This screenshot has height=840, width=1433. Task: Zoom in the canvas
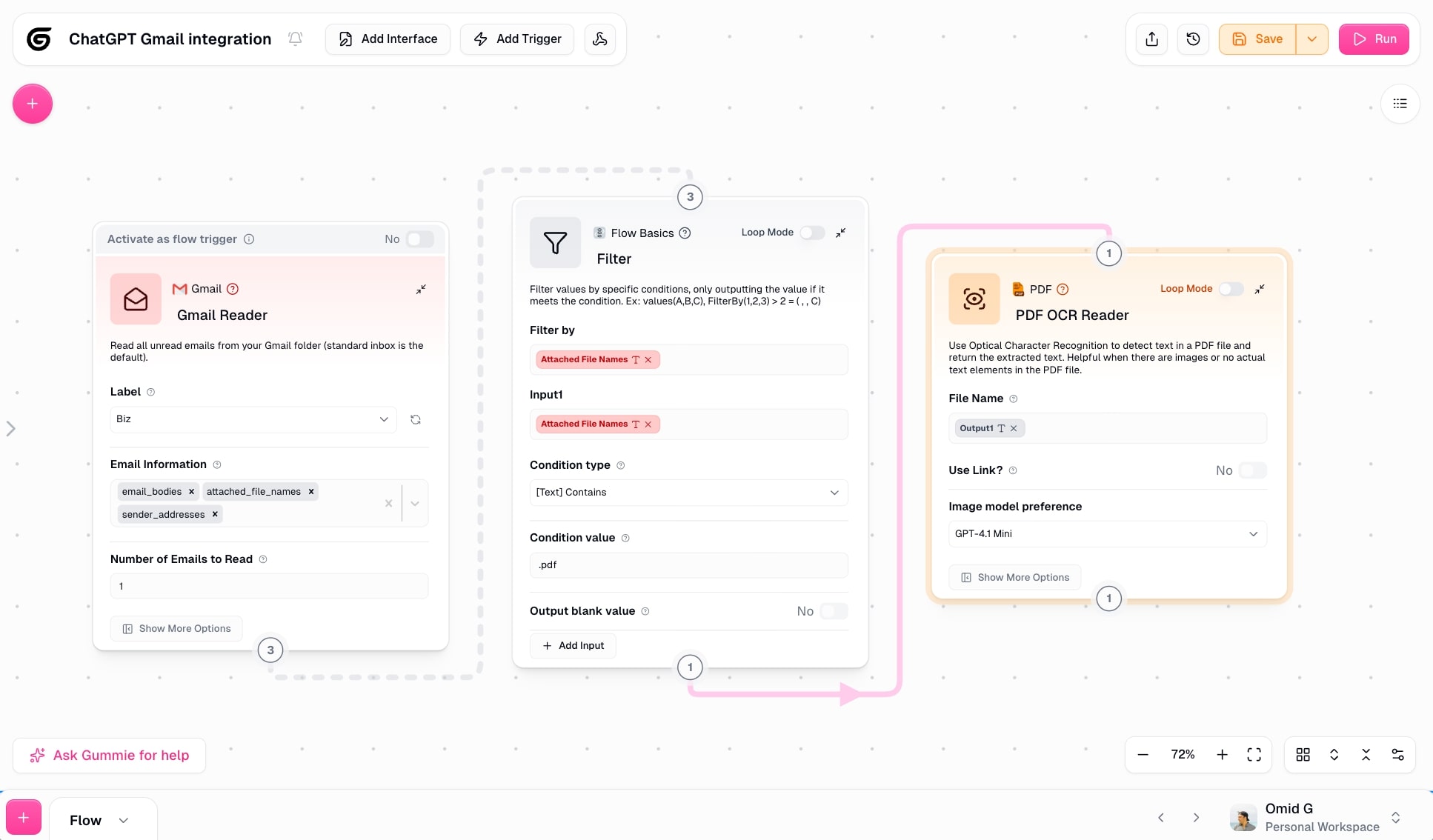coord(1223,755)
